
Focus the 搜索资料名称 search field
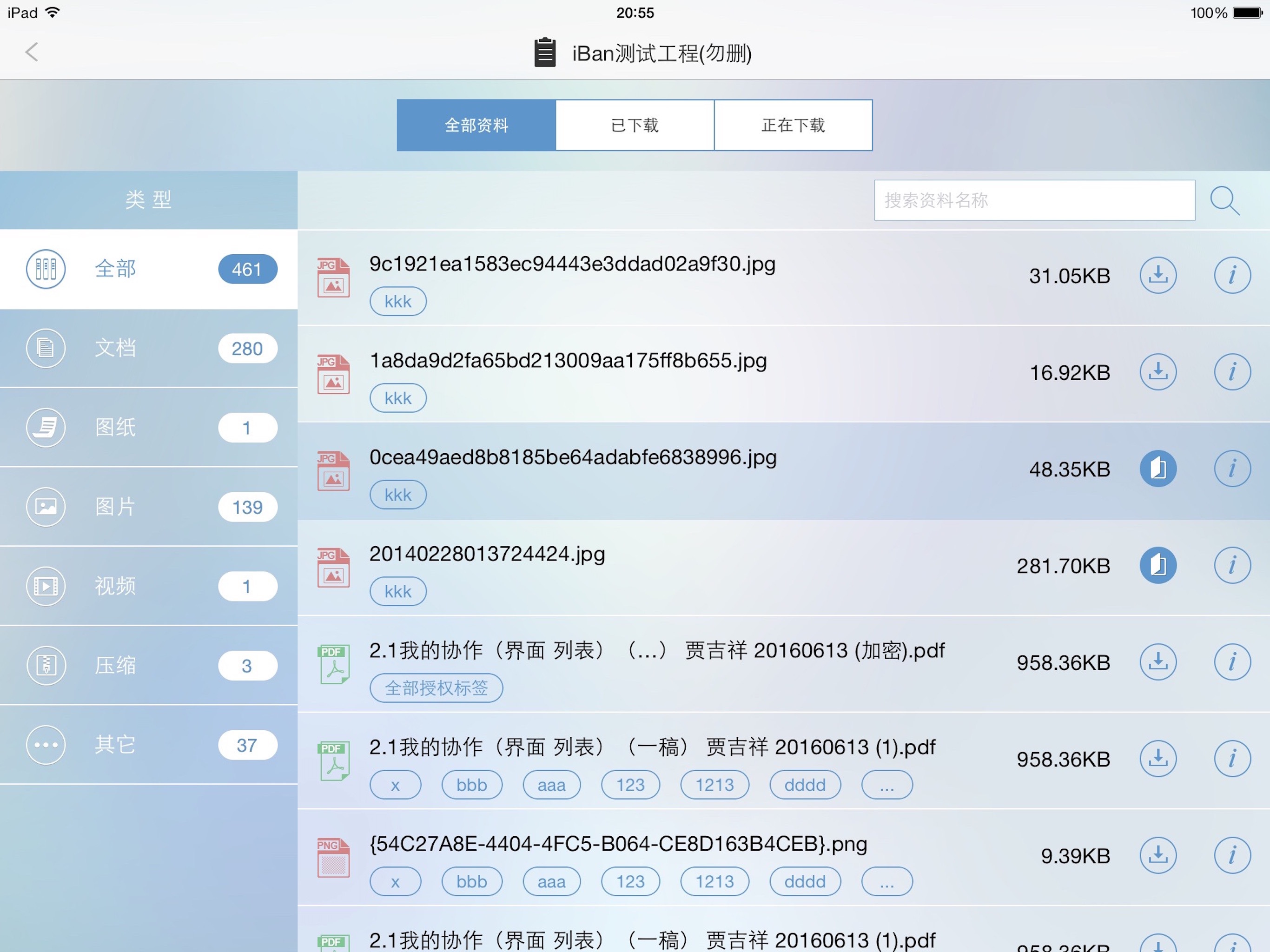pos(1035,200)
